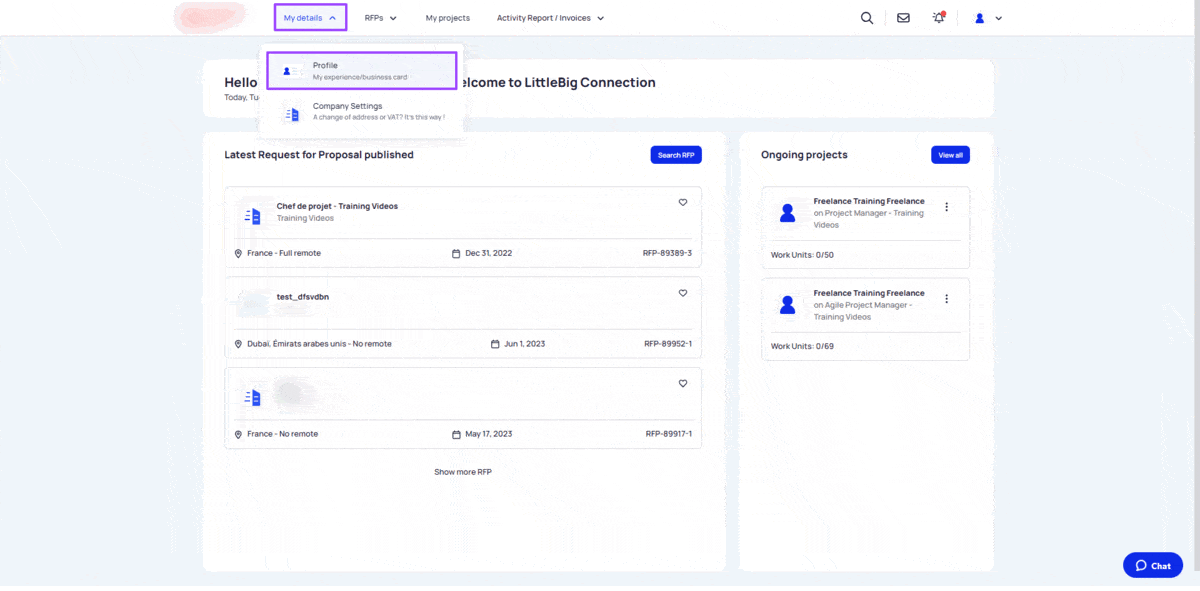
Task: Click Work Units: 0/50 text
Action: [802, 255]
